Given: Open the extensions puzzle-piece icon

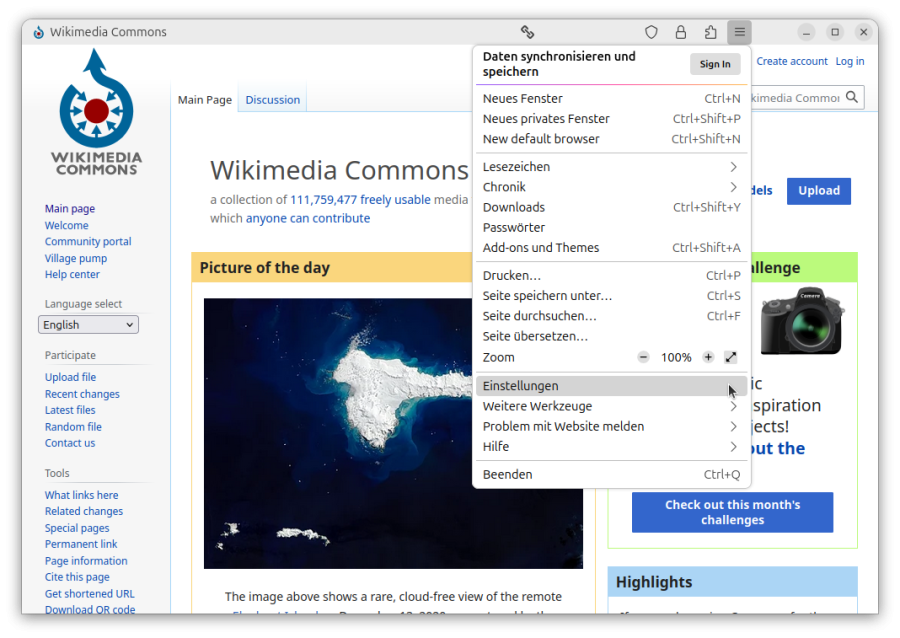Looking at the screenshot, I should point(710,32).
